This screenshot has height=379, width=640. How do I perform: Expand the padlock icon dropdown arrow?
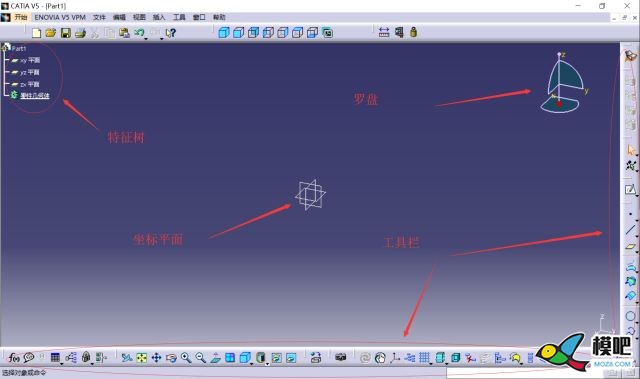pos(92,363)
